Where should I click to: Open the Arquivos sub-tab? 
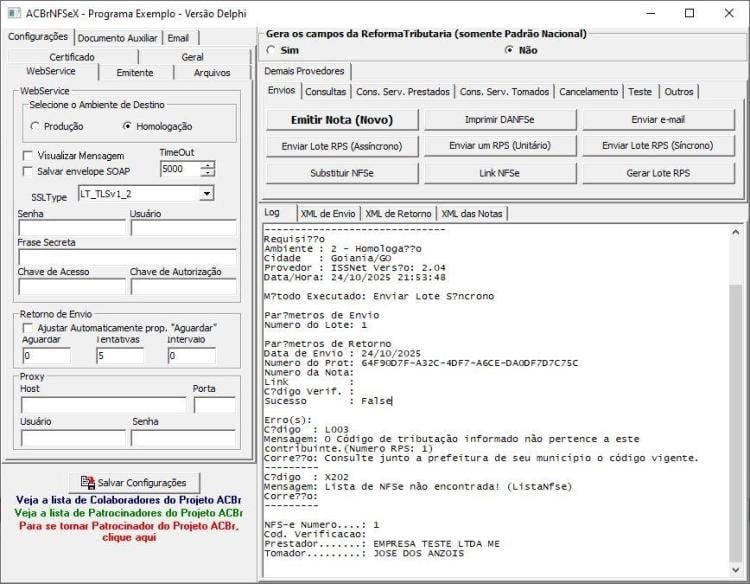point(212,73)
